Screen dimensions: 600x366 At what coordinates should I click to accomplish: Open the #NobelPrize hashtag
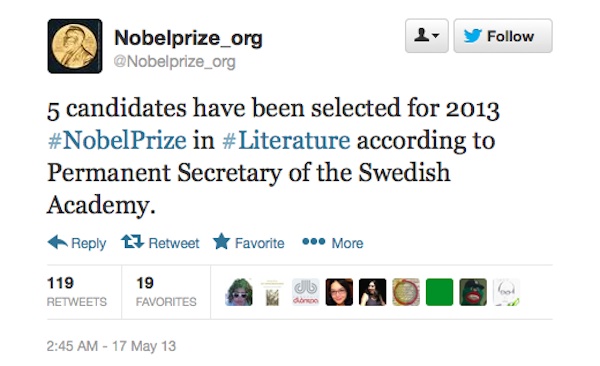point(117,140)
